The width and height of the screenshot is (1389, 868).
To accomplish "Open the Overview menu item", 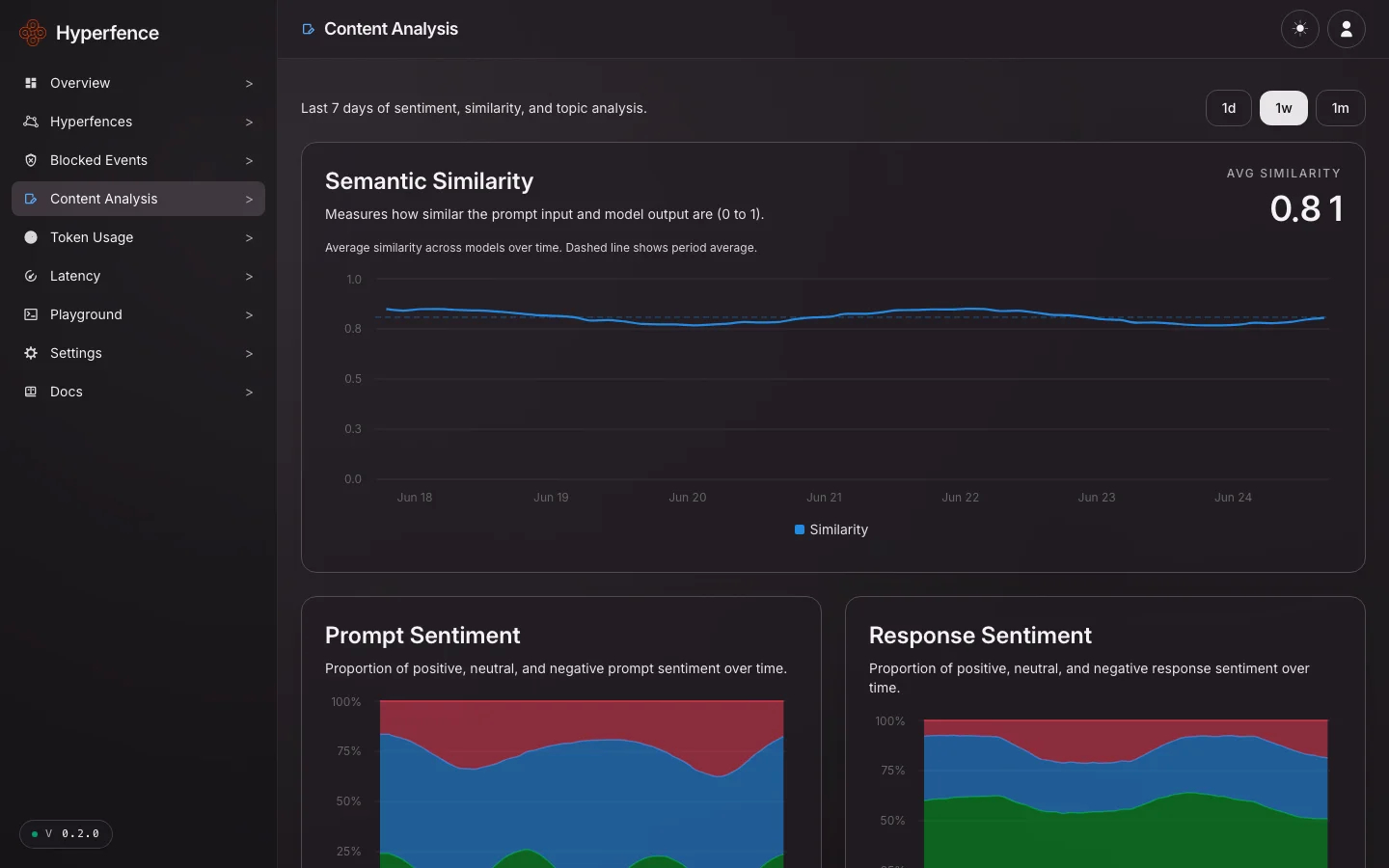I will tap(138, 83).
